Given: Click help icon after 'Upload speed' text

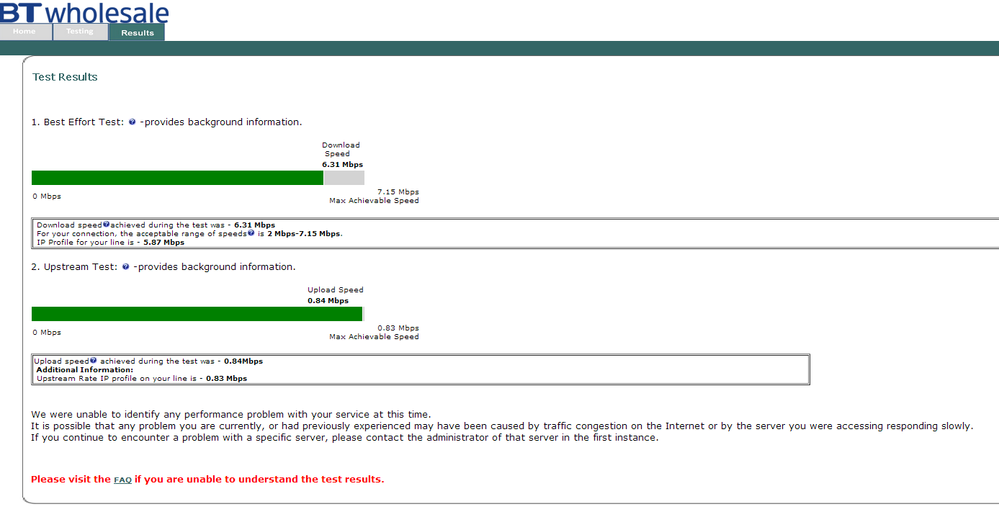Looking at the screenshot, I should 93,361.
